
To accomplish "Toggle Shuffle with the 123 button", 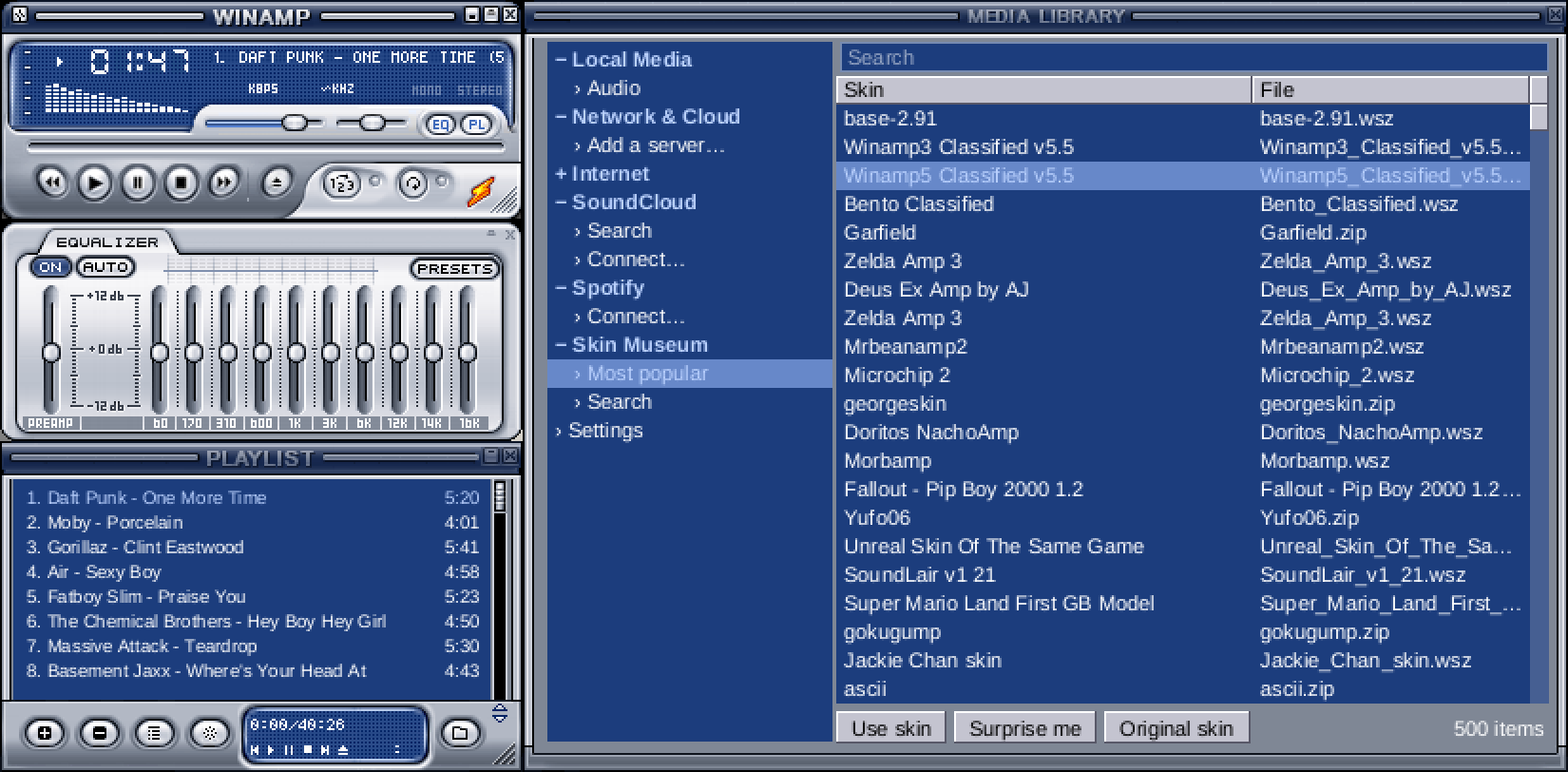I will [342, 183].
